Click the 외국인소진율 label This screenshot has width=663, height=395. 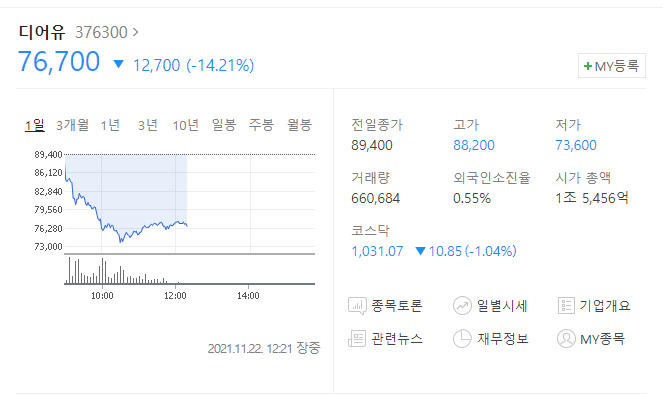pos(491,178)
